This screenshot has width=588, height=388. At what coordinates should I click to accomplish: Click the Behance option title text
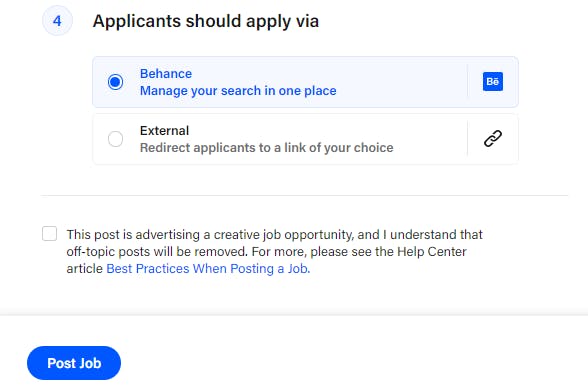click(166, 73)
